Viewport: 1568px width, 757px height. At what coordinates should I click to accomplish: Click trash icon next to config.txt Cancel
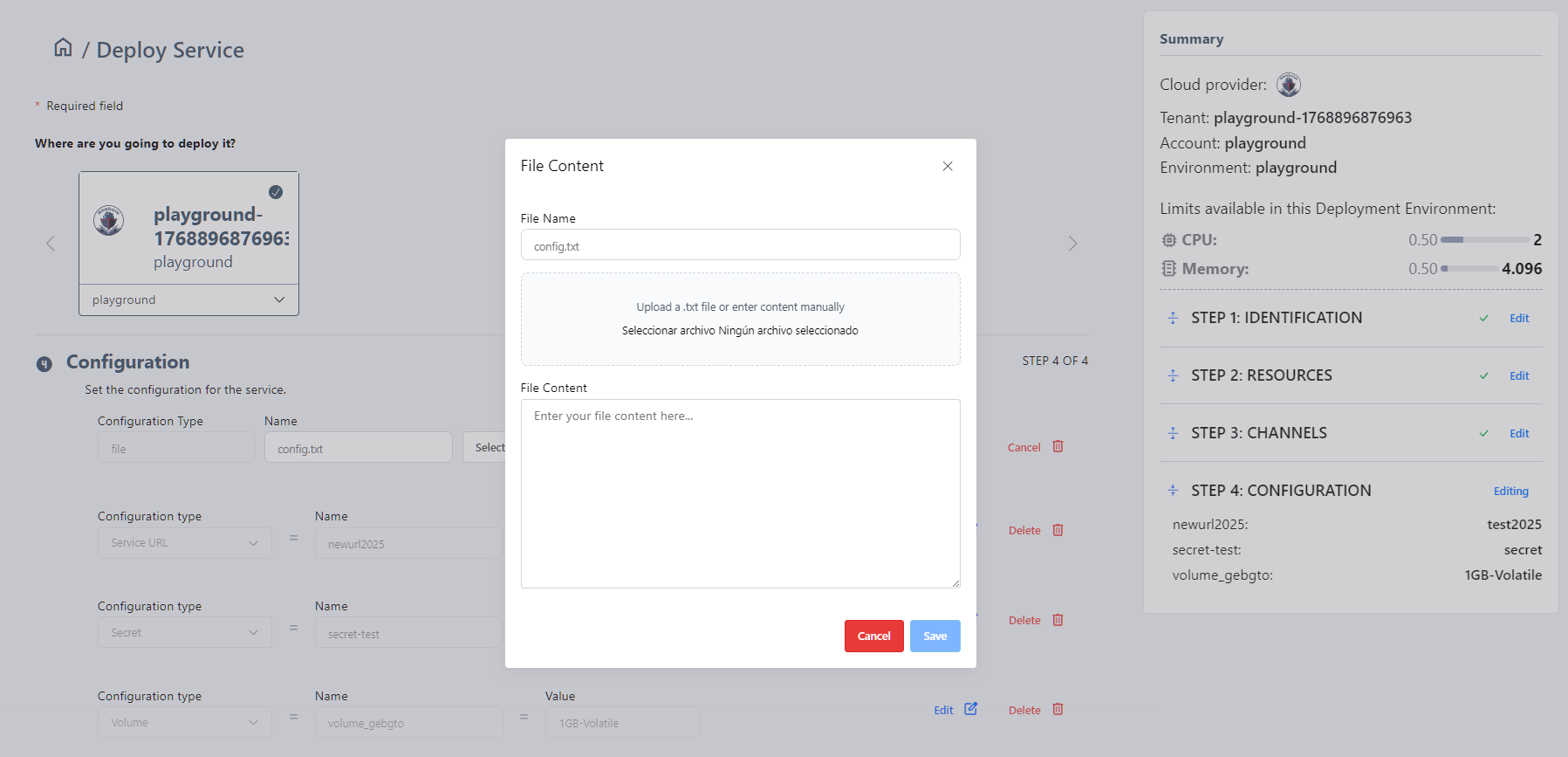(x=1058, y=446)
